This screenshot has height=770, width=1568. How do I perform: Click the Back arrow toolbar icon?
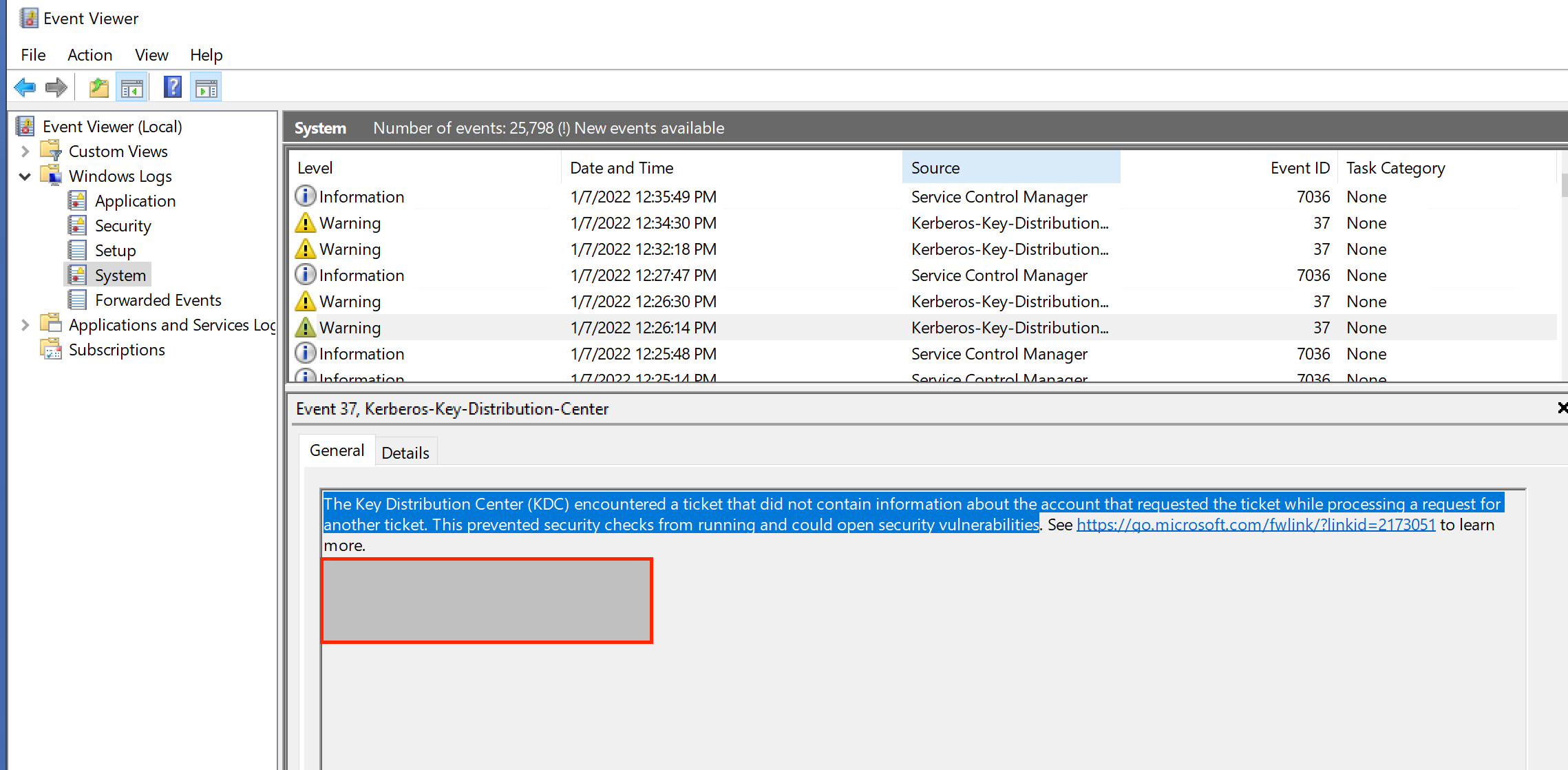tap(25, 87)
